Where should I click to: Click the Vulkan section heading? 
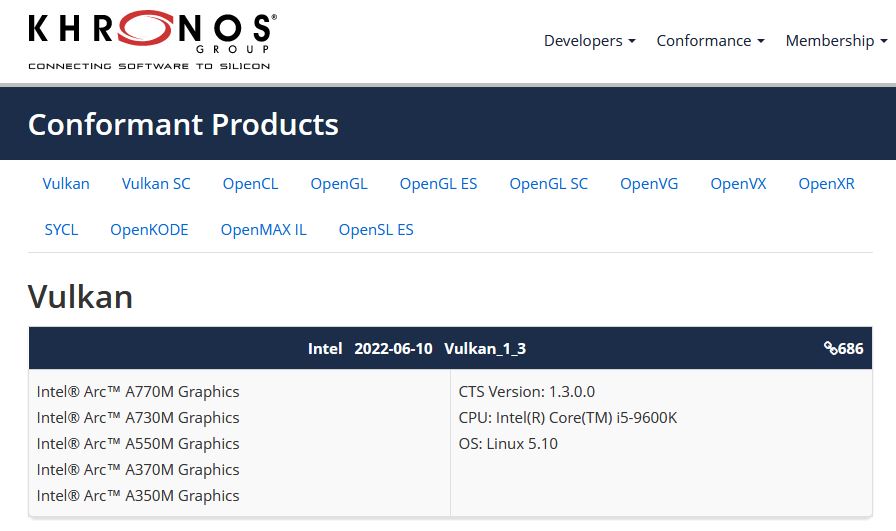tap(81, 297)
